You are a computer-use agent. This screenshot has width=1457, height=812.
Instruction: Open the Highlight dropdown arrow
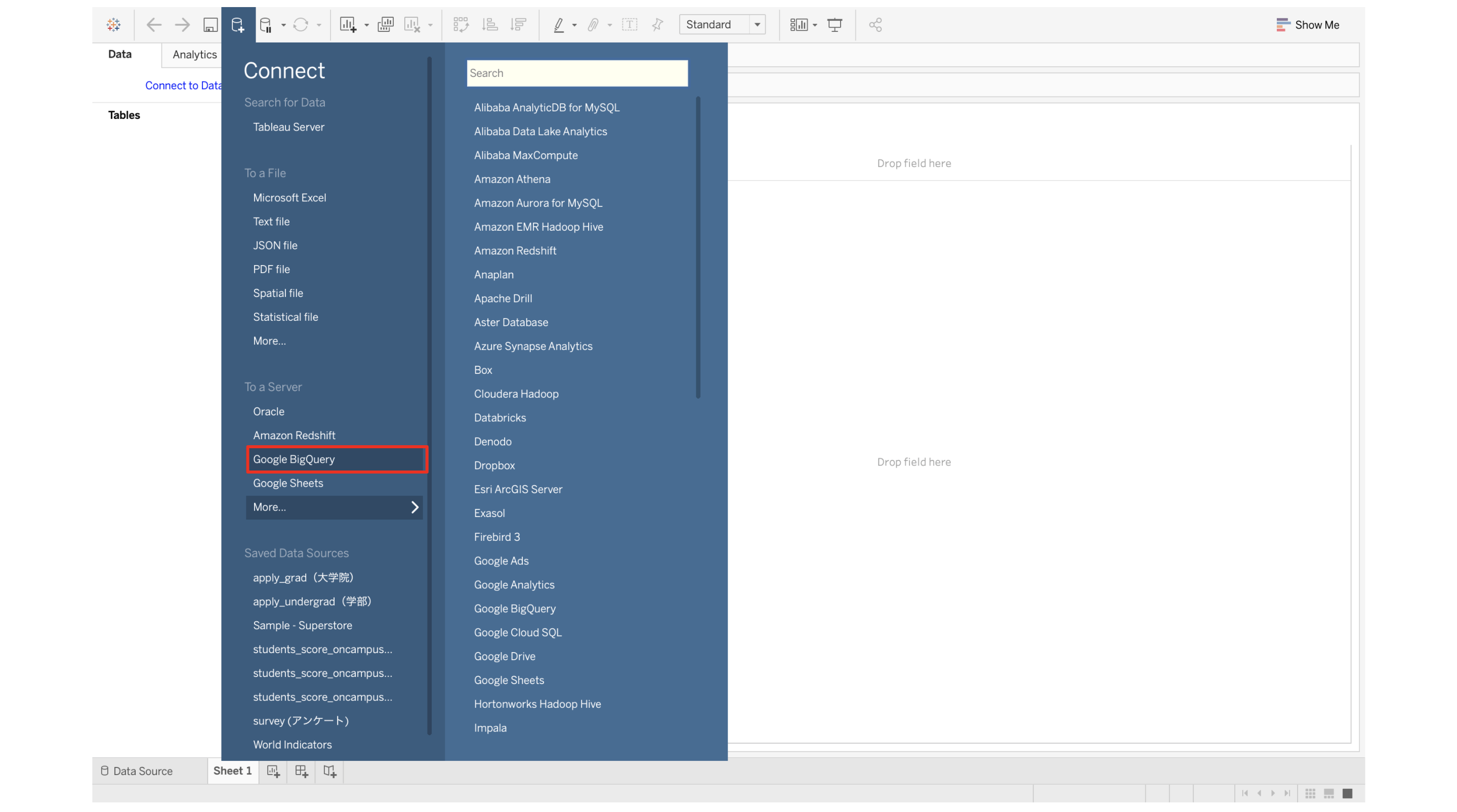[x=575, y=25]
